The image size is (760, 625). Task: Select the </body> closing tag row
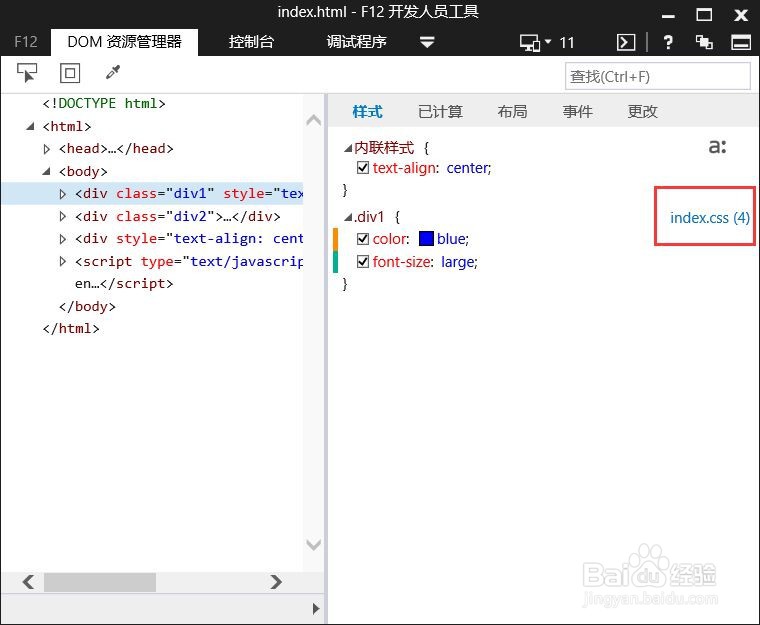click(87, 306)
